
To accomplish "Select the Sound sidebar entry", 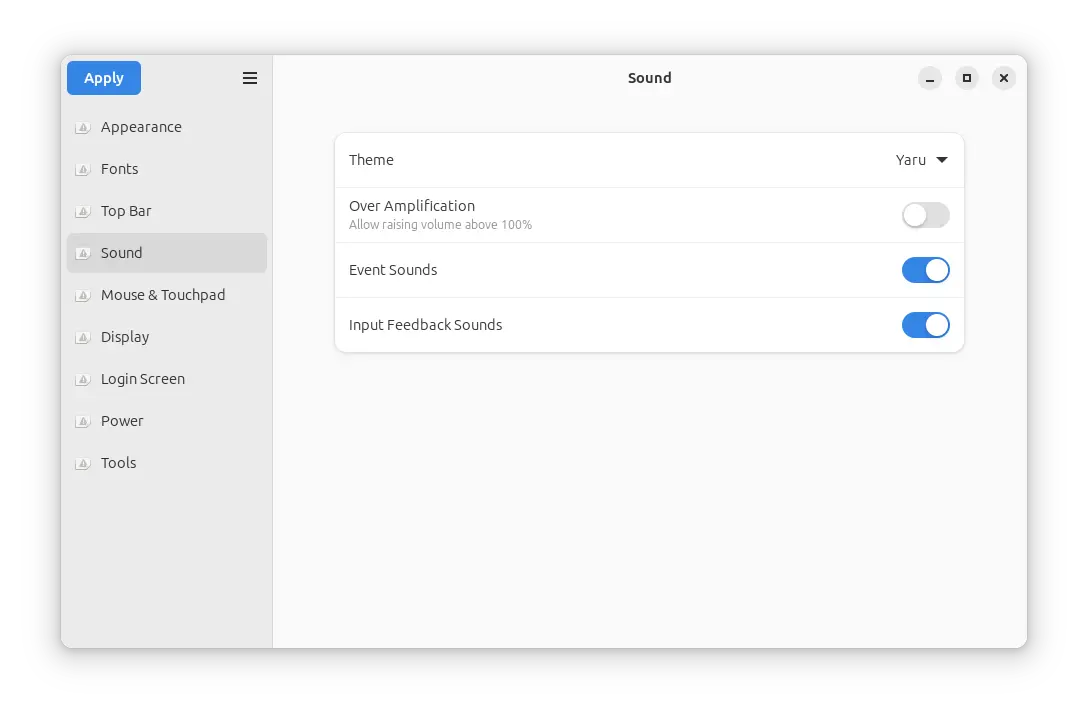I will pos(122,253).
